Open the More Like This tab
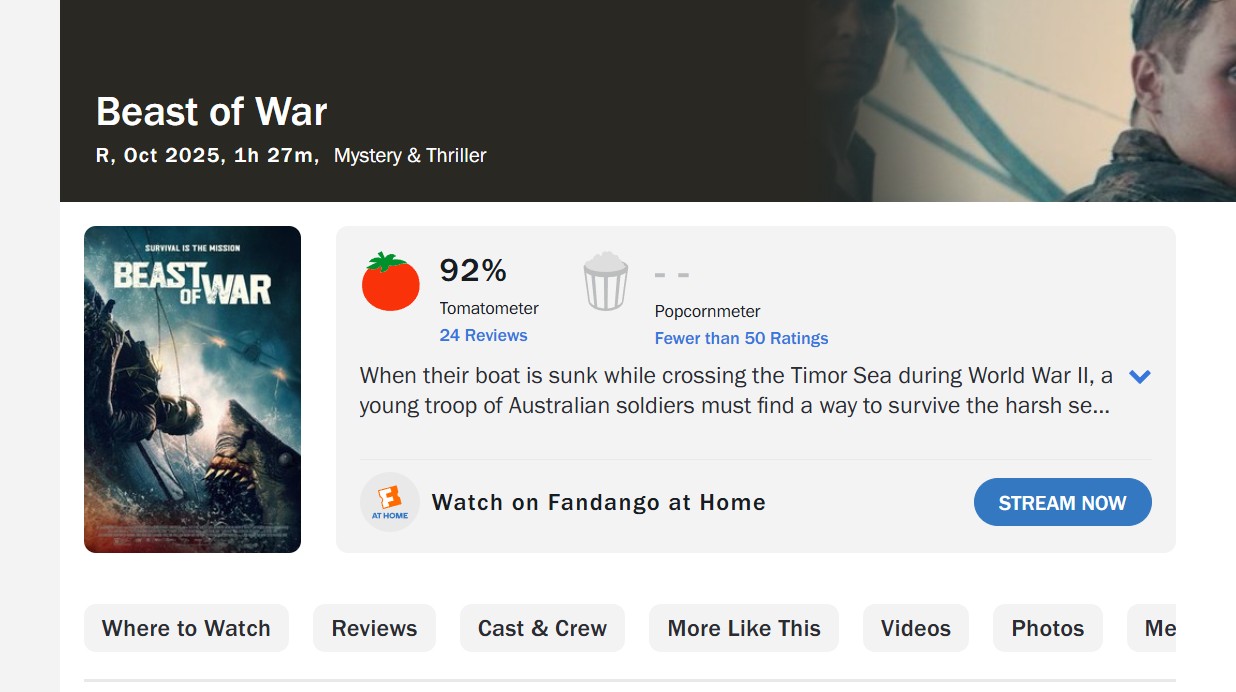The height and width of the screenshot is (692, 1236). pyautogui.click(x=744, y=628)
